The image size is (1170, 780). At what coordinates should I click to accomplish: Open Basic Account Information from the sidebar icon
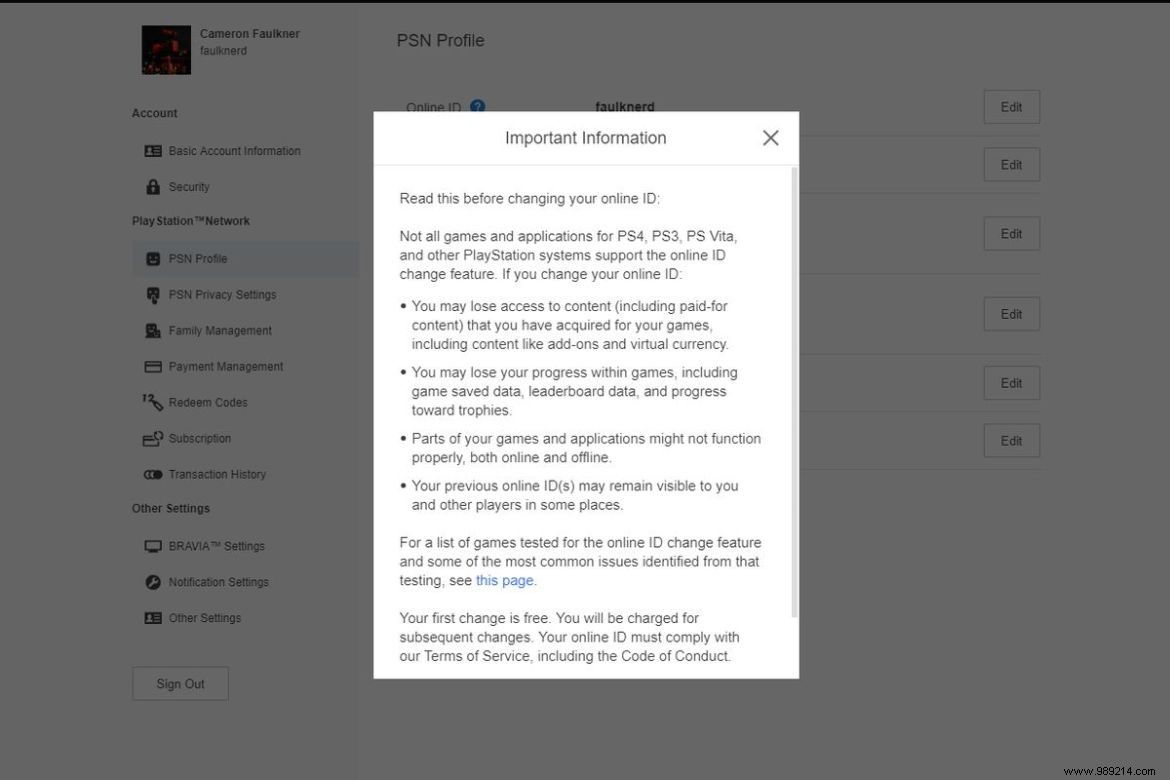(x=152, y=150)
